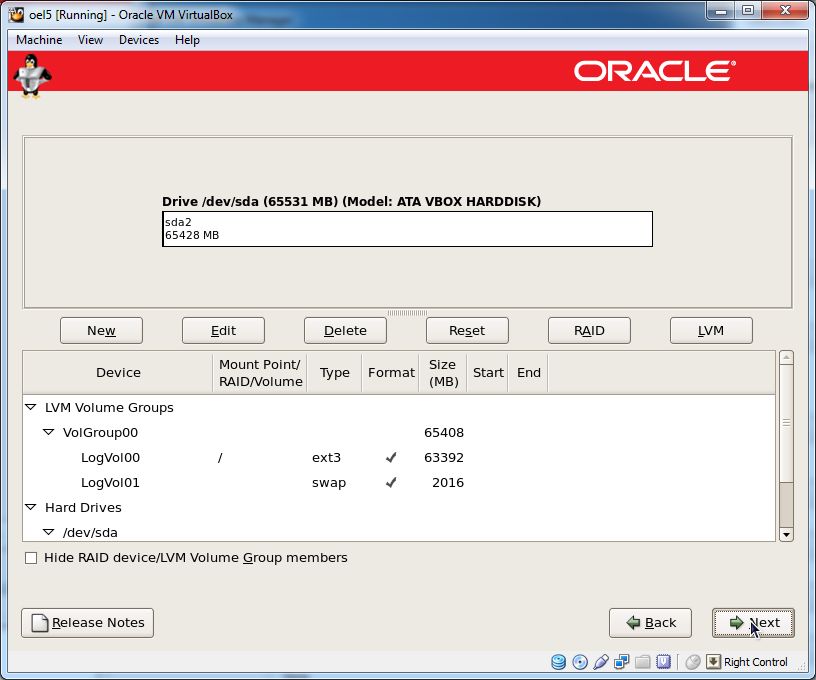Click Next to continue installation
The height and width of the screenshot is (680, 816).
click(754, 623)
